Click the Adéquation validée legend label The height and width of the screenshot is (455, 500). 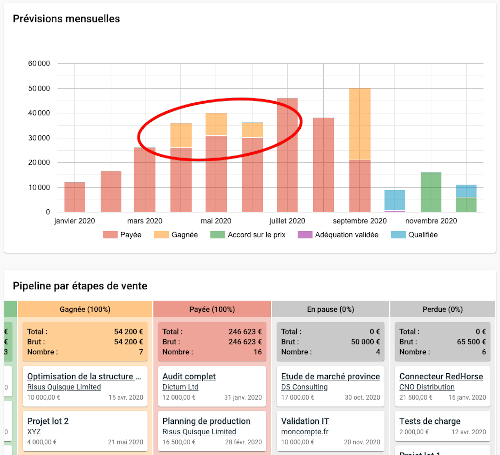(x=347, y=235)
